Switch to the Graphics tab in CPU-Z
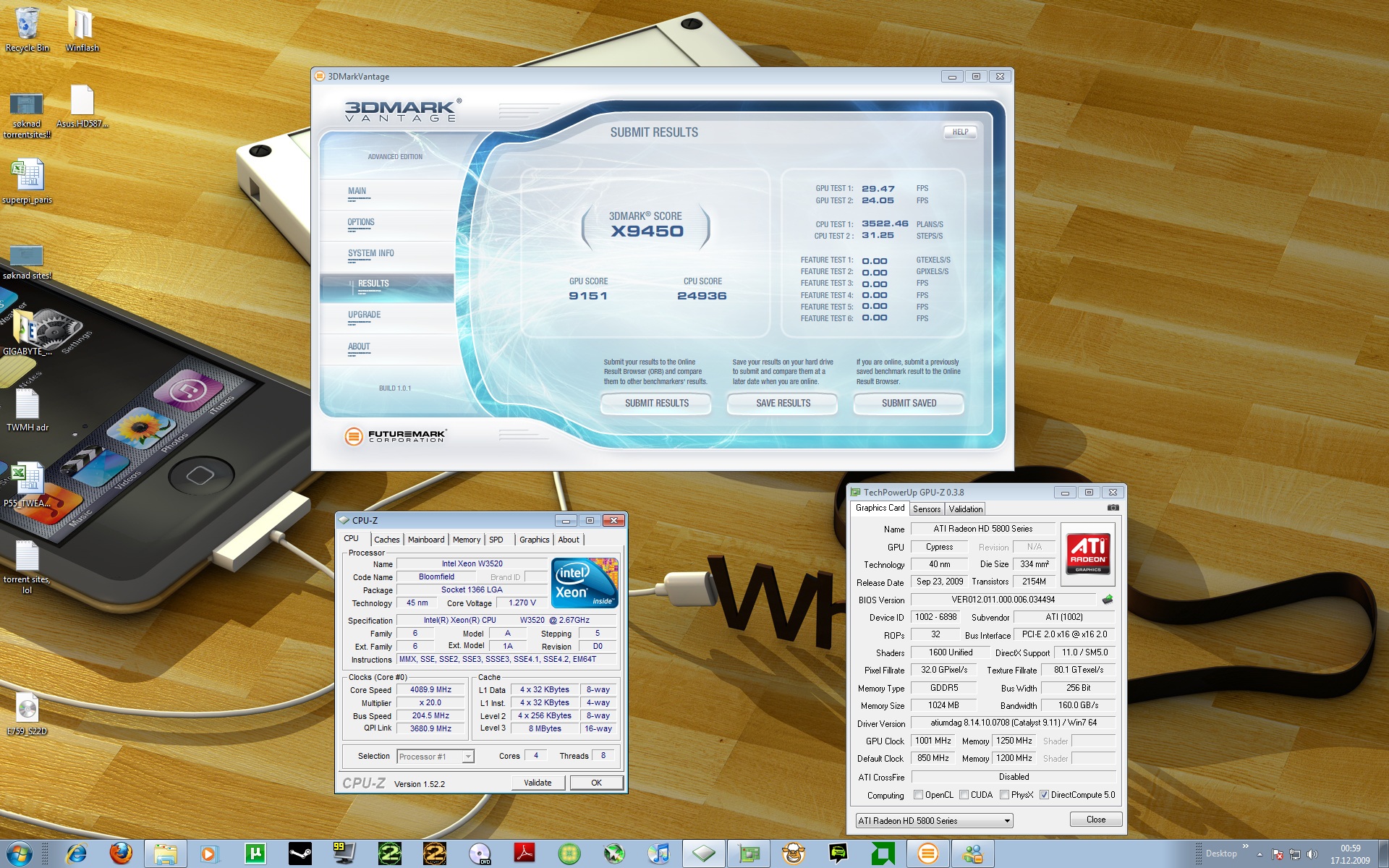 (535, 540)
